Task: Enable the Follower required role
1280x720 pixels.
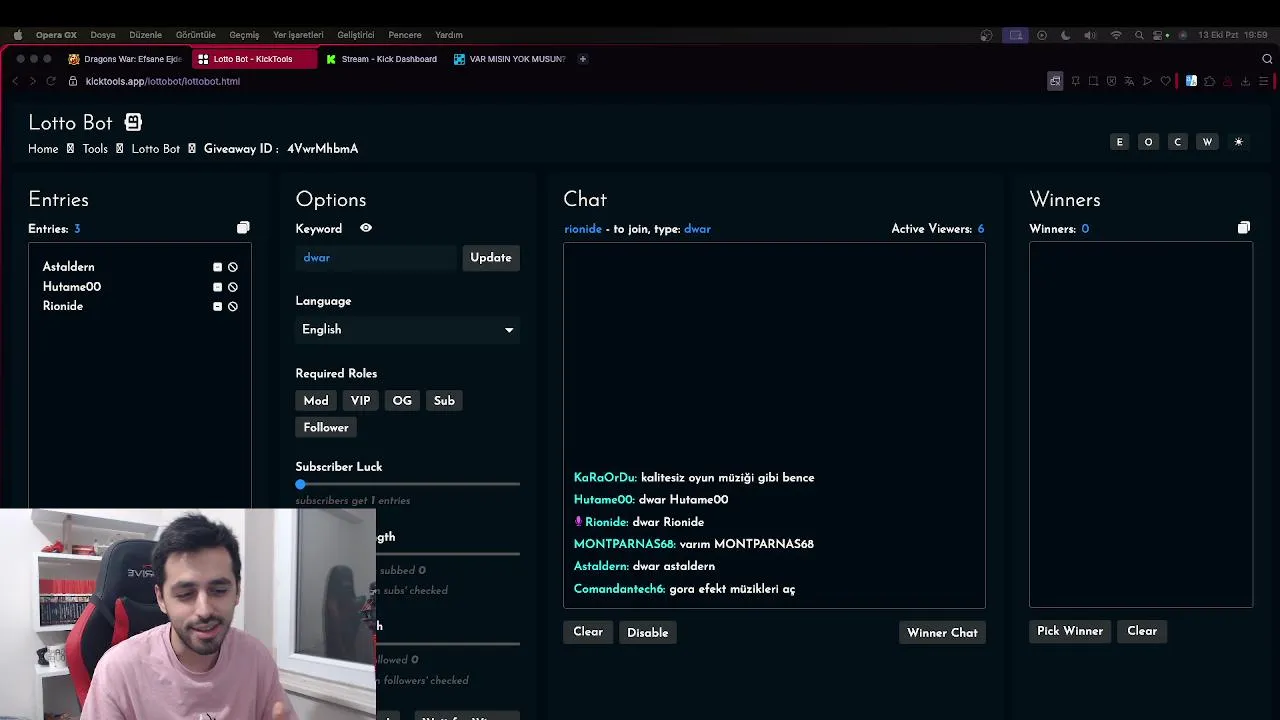Action: [326, 427]
